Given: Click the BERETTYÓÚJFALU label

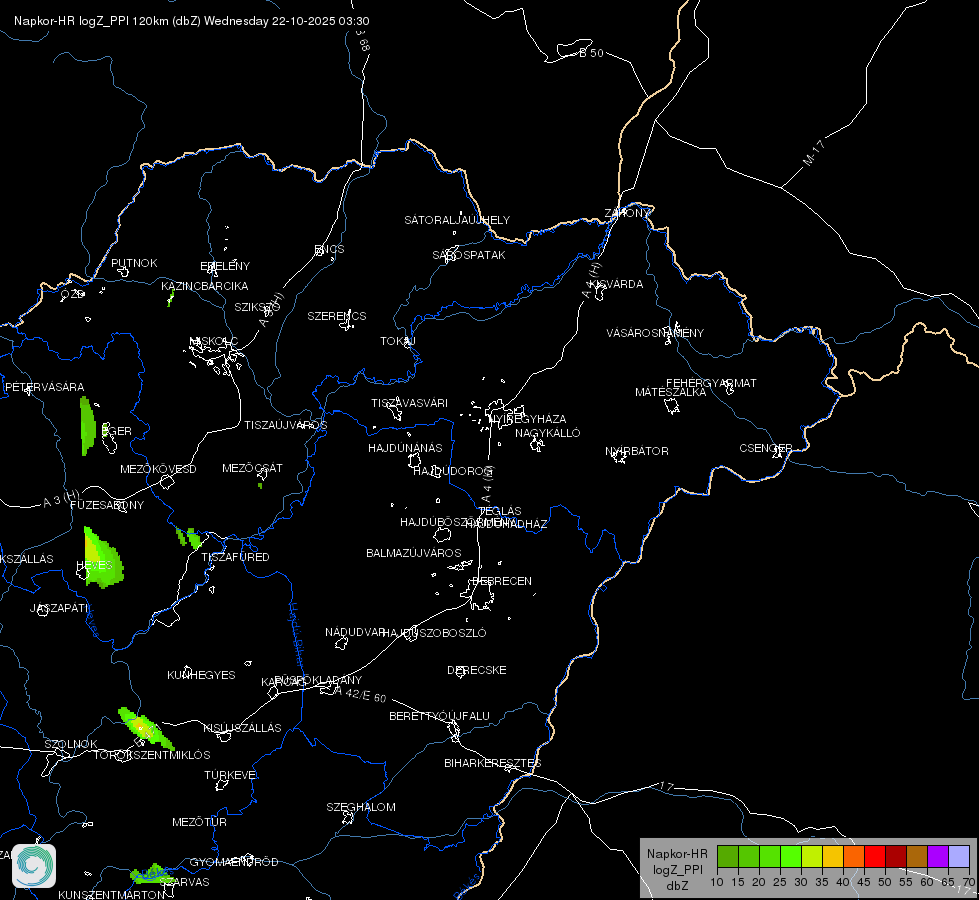Looking at the screenshot, I should pos(440,716).
